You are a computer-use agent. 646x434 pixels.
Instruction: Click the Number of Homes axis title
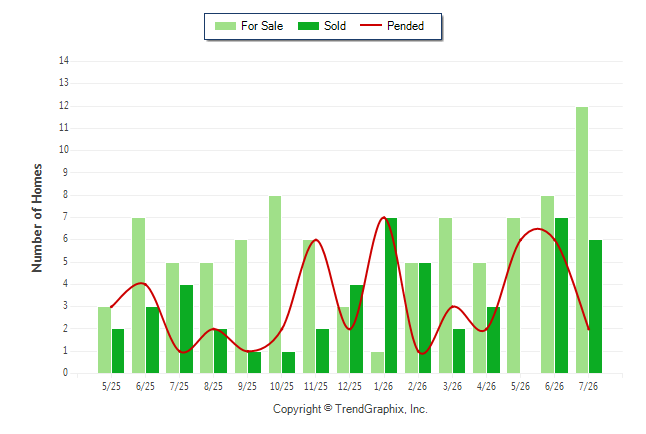tap(37, 218)
